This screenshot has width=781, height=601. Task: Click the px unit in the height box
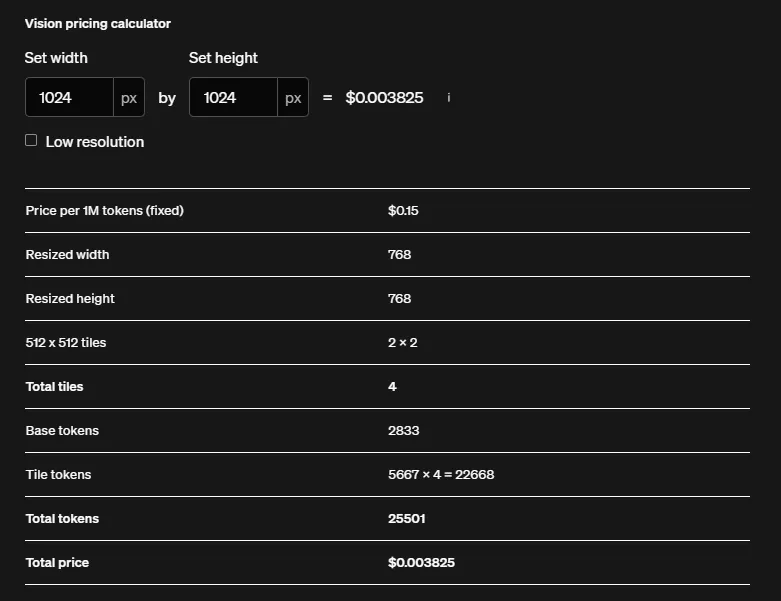[x=293, y=98]
